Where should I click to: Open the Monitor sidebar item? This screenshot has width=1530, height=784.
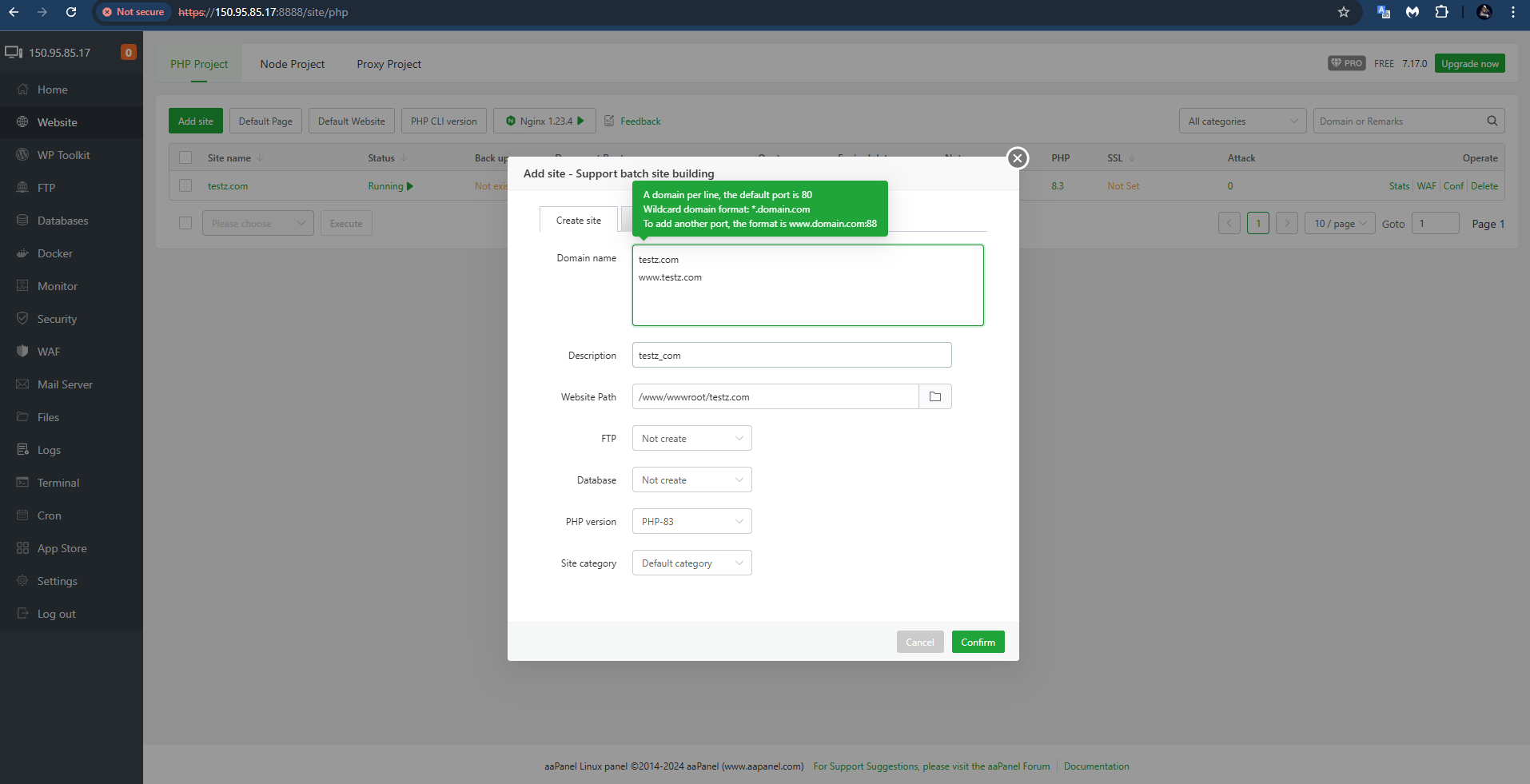point(71,286)
